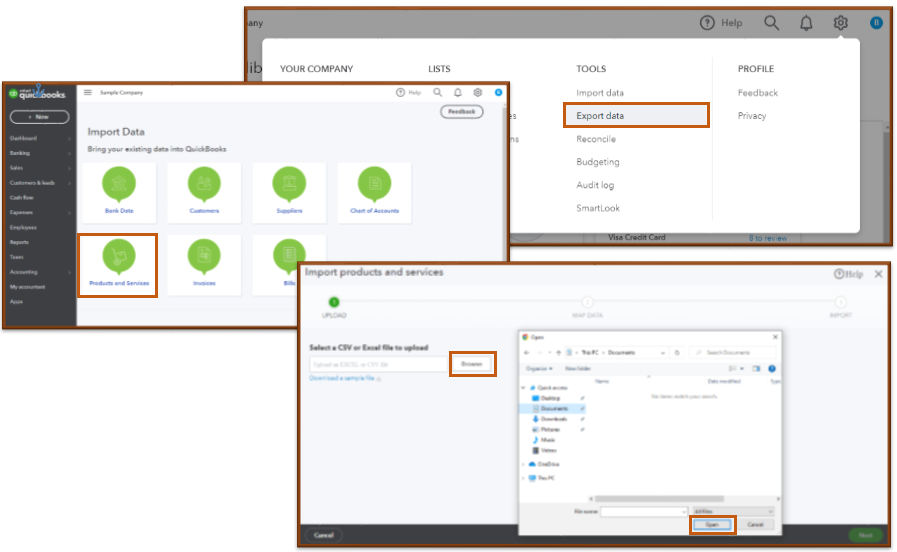The width and height of the screenshot is (897, 552).
Task: Click the Download a sample file link
Action: coord(344,379)
